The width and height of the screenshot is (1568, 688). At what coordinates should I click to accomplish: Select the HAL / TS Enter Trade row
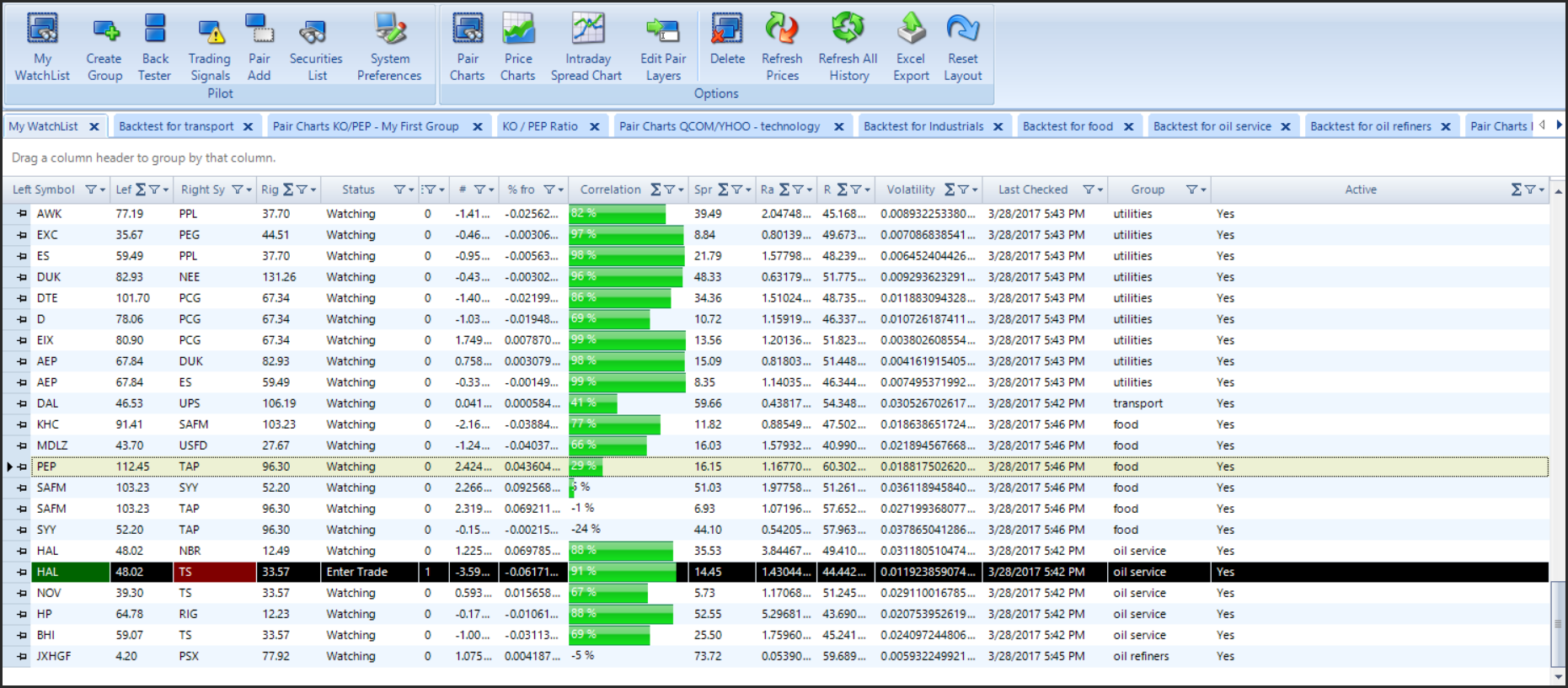point(356,572)
